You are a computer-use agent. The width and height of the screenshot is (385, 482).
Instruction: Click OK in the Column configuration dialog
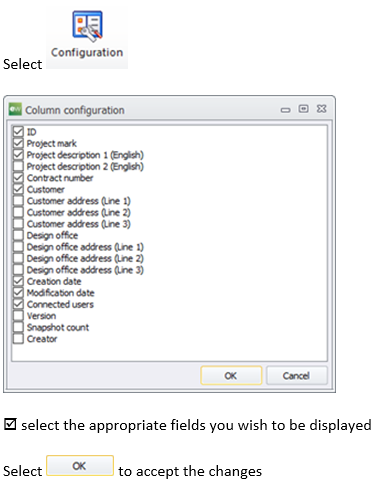[231, 375]
